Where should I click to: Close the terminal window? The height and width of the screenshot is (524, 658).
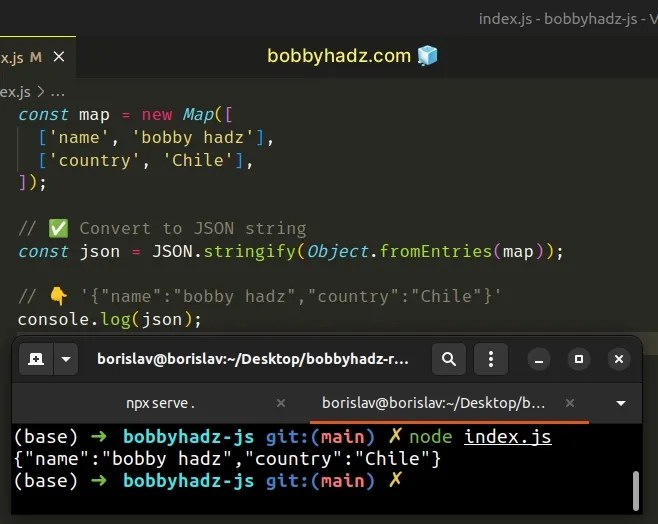619,359
